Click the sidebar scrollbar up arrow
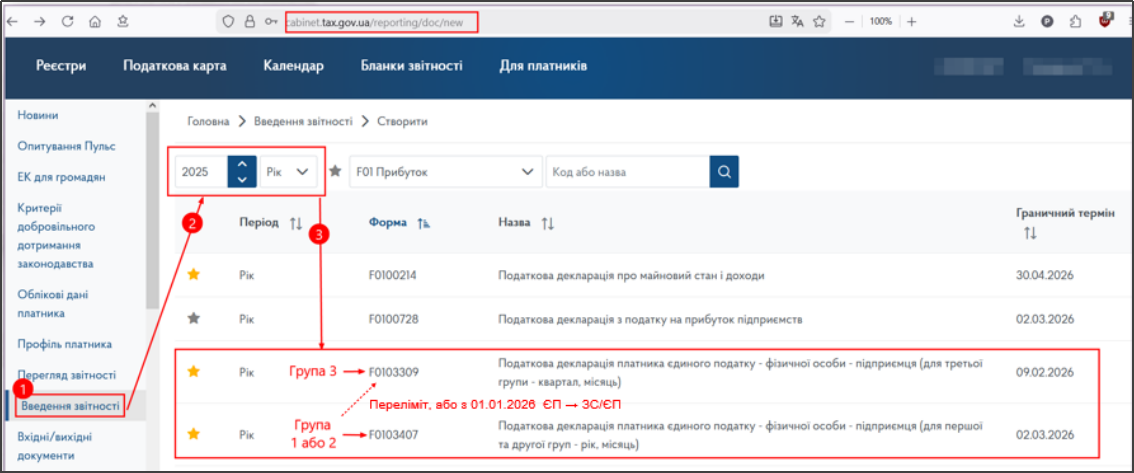Viewport: 1134px width, 473px height. click(x=152, y=106)
